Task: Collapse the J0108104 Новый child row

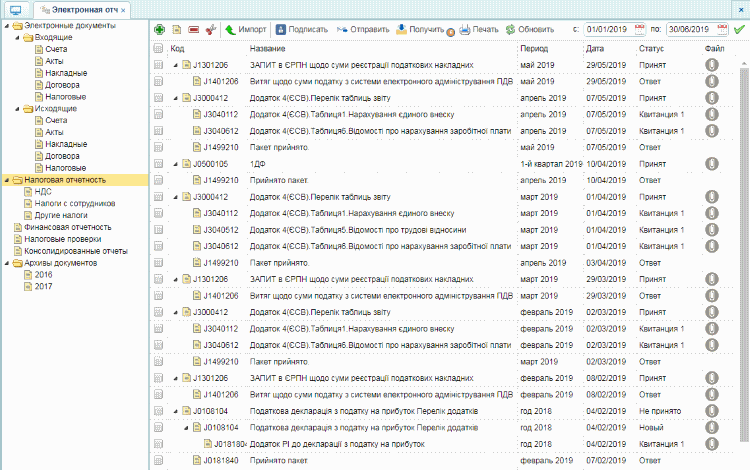Action: pos(186,428)
